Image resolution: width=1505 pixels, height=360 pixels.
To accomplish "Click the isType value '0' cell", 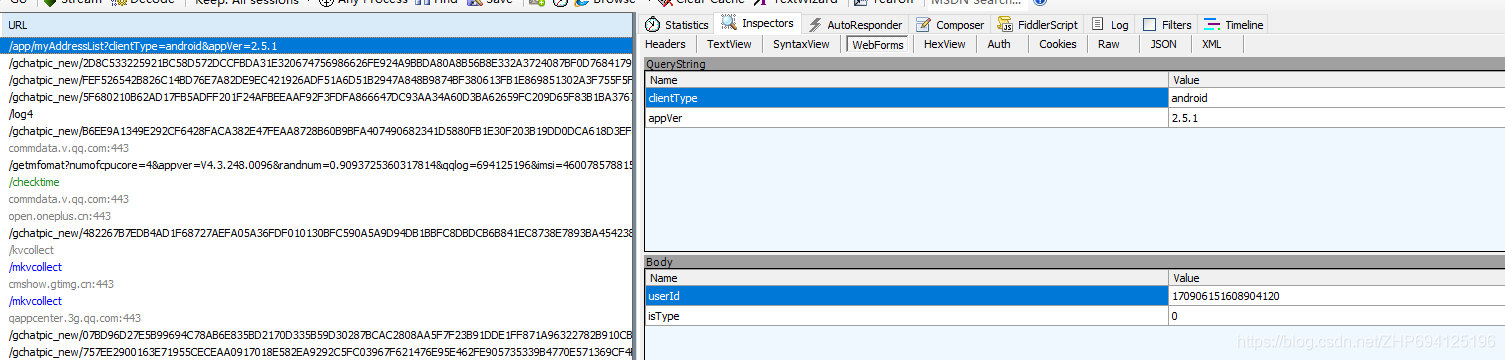I will (x=1336, y=316).
